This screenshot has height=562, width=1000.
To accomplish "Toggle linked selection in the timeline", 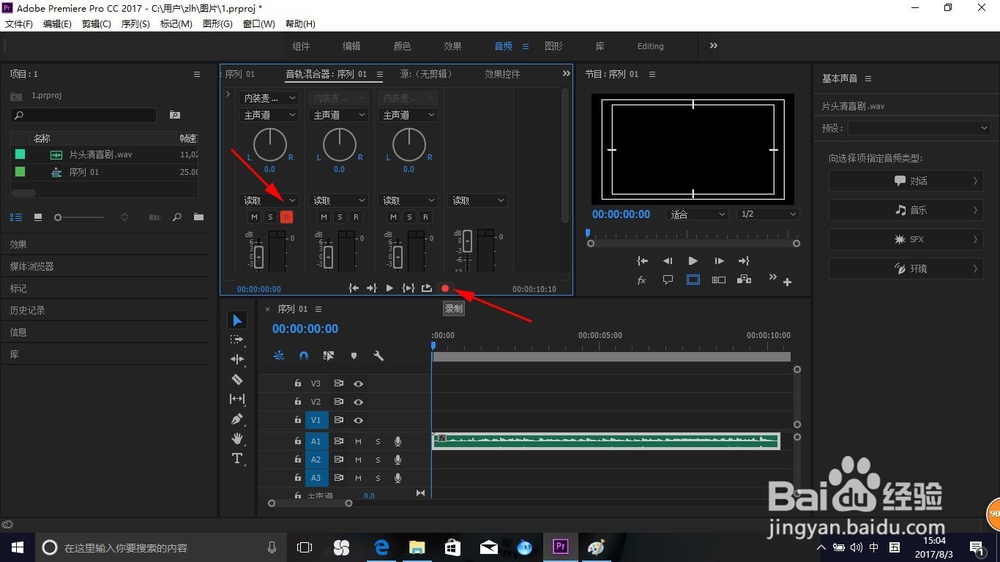I will (x=328, y=356).
